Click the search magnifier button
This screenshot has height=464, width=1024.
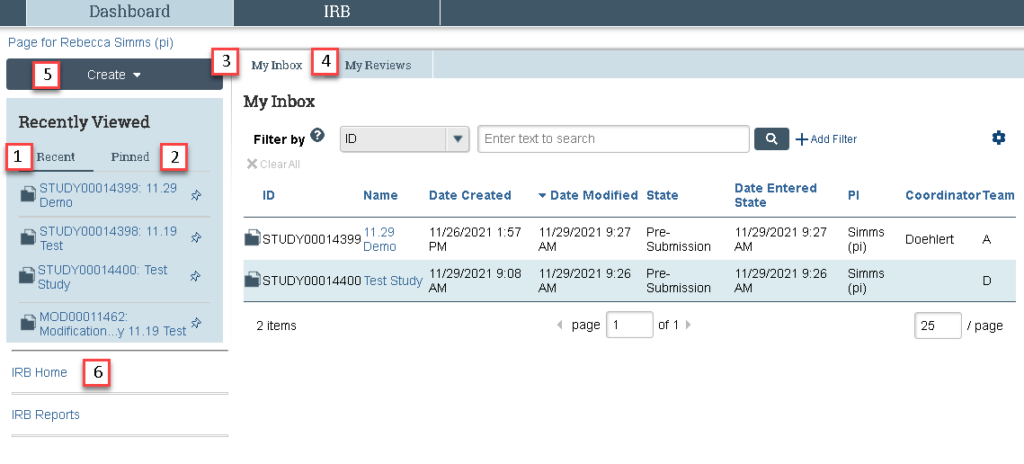(x=771, y=139)
